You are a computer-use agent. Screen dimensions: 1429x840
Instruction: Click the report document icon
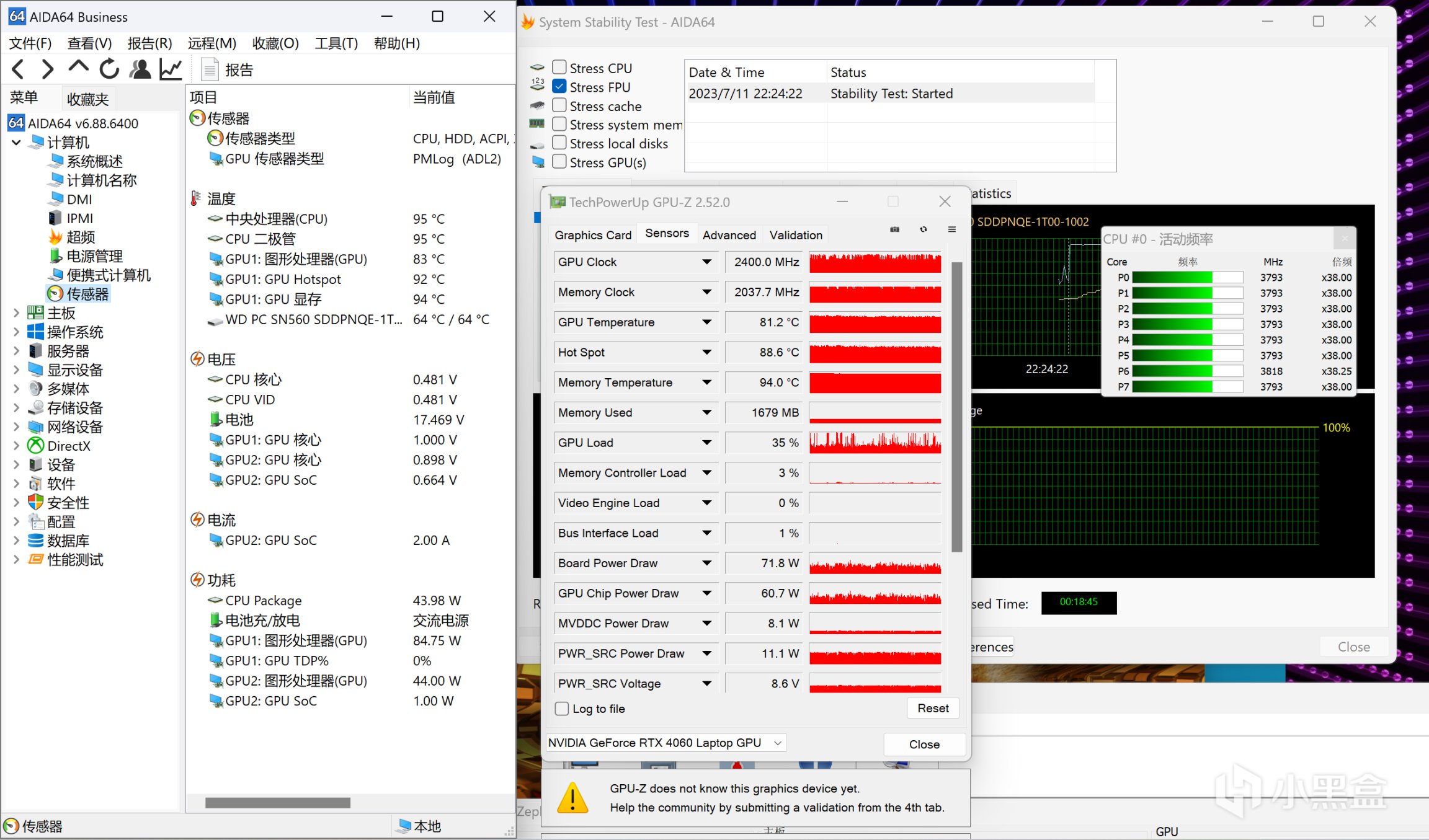pyautogui.click(x=210, y=69)
